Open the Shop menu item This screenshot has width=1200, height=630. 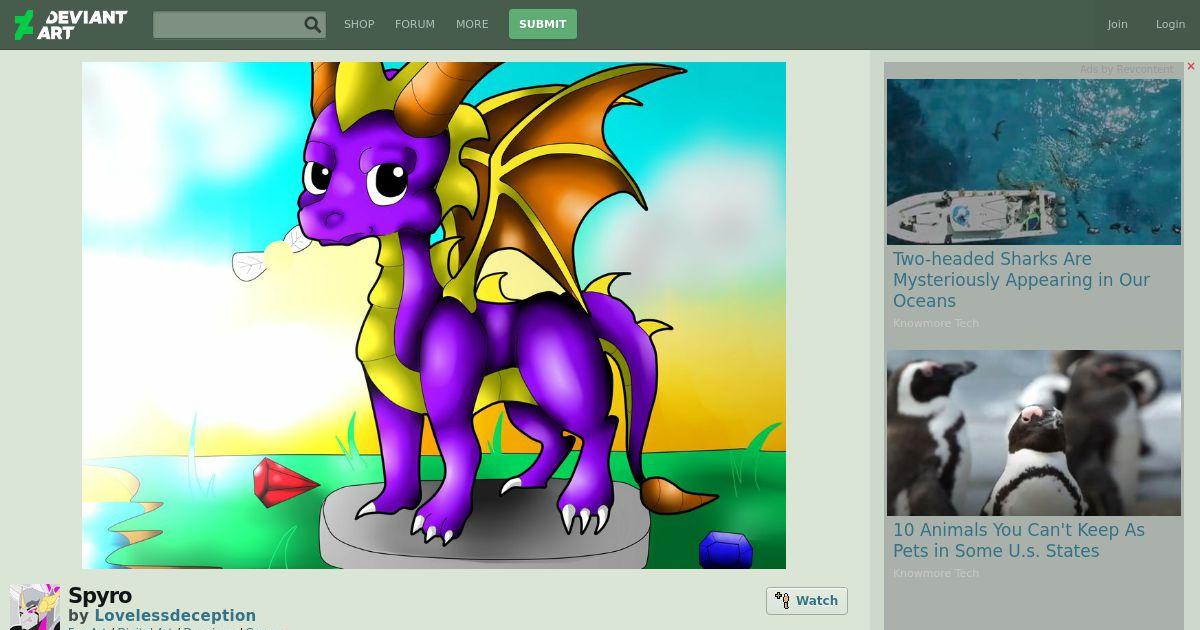pos(359,24)
